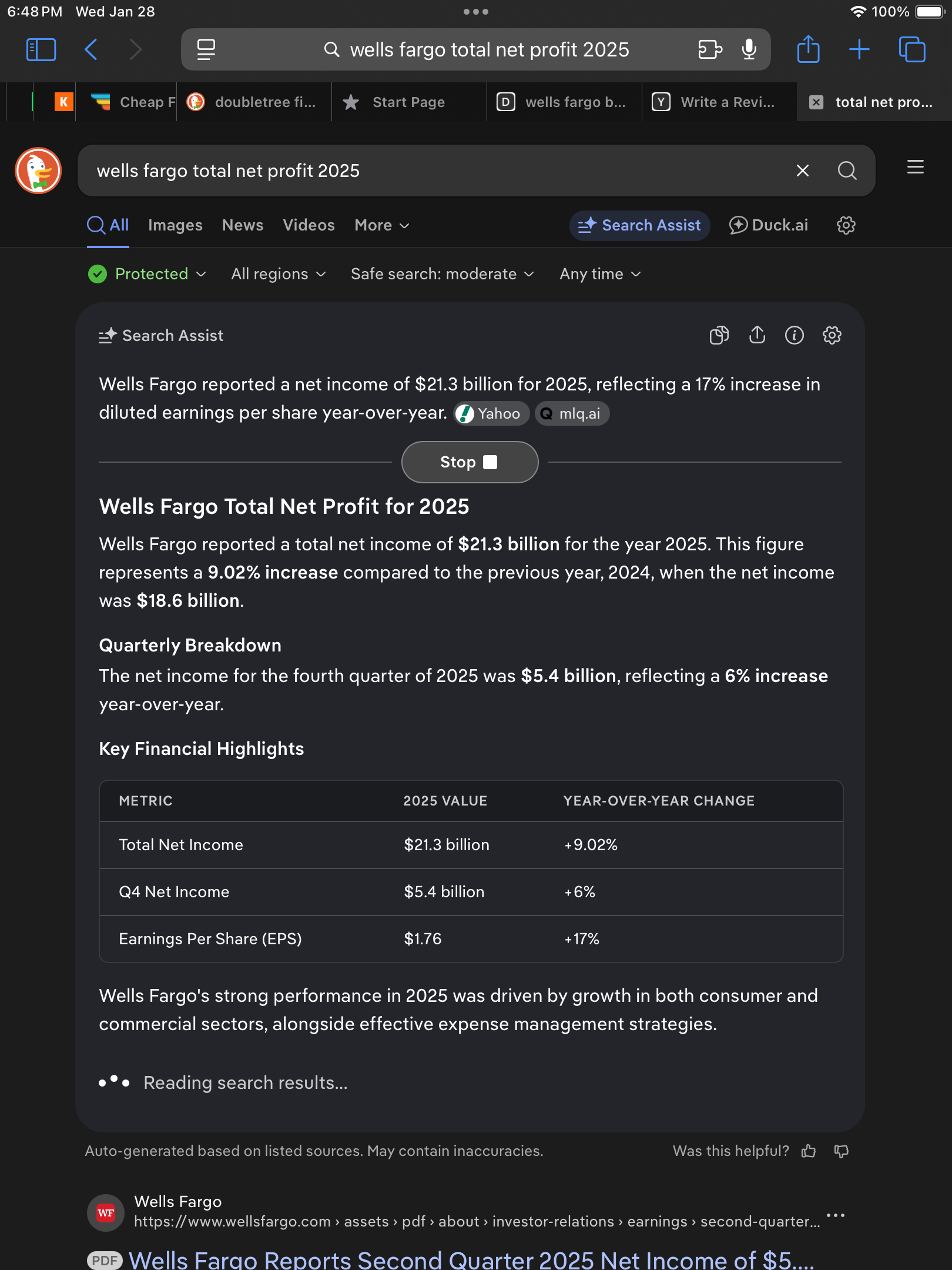Copy the Search Assist answer
The width and height of the screenshot is (952, 1270).
(719, 336)
